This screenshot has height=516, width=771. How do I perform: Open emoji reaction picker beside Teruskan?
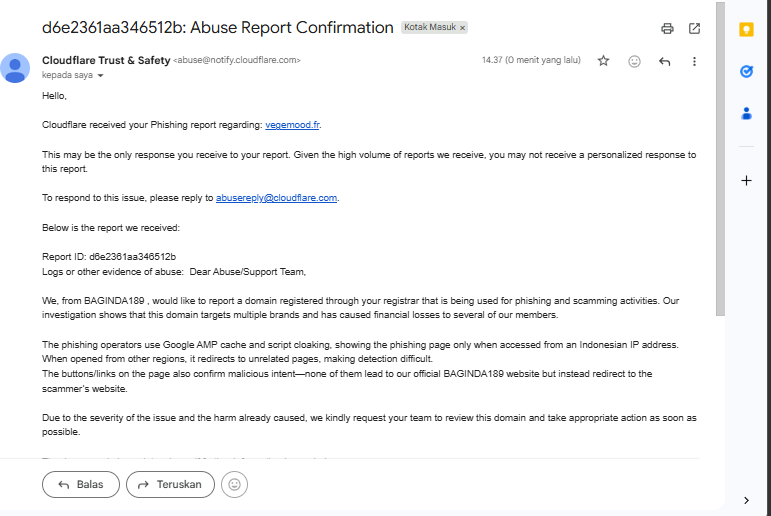[x=235, y=485]
